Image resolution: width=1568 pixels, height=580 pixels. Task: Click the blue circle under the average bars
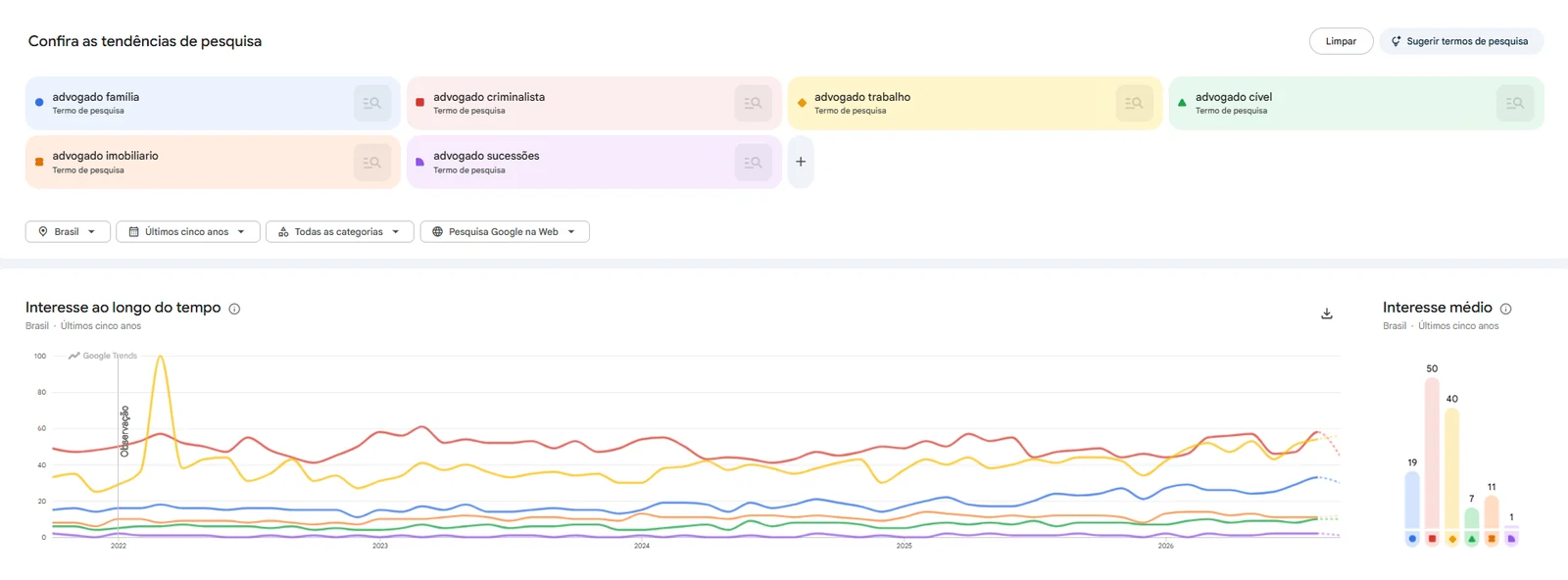1412,539
